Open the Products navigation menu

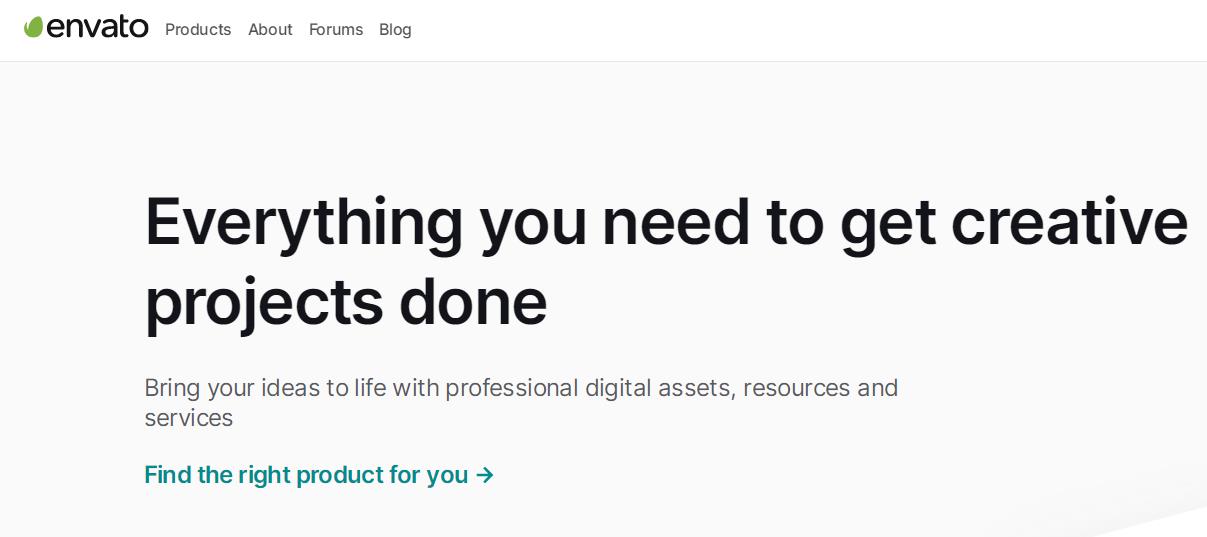tap(198, 30)
